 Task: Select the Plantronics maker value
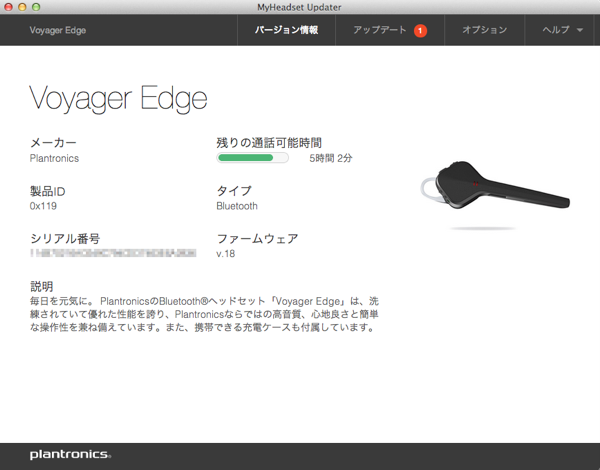tap(54, 158)
